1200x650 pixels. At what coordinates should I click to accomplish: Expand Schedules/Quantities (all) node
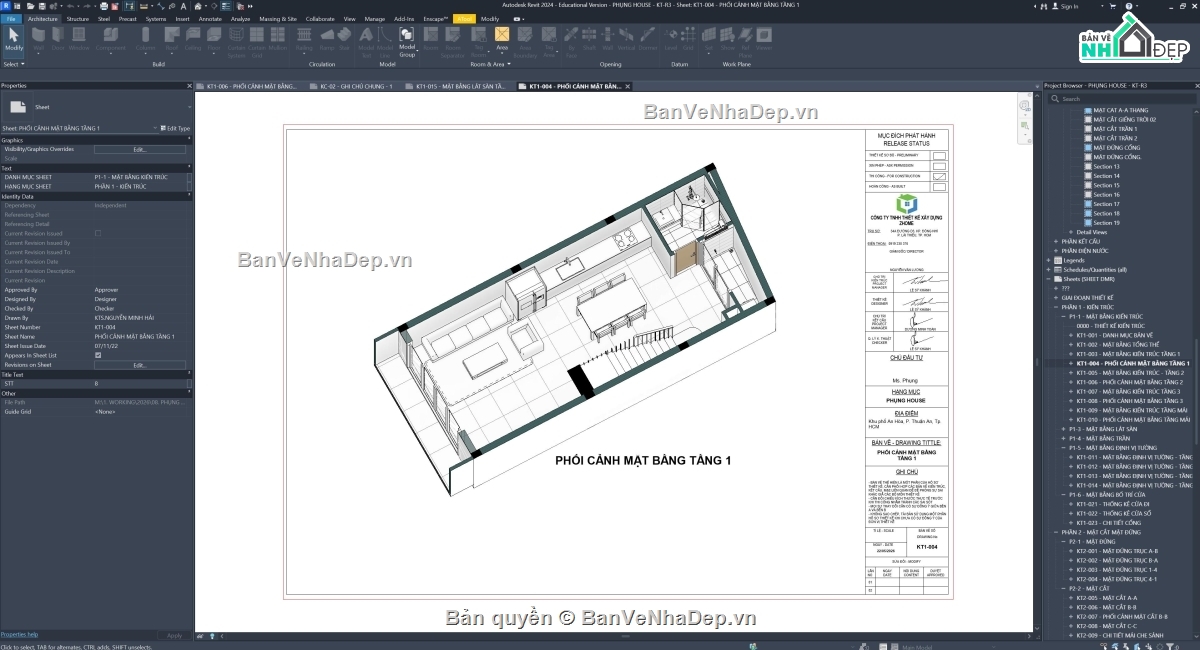click(x=1048, y=270)
